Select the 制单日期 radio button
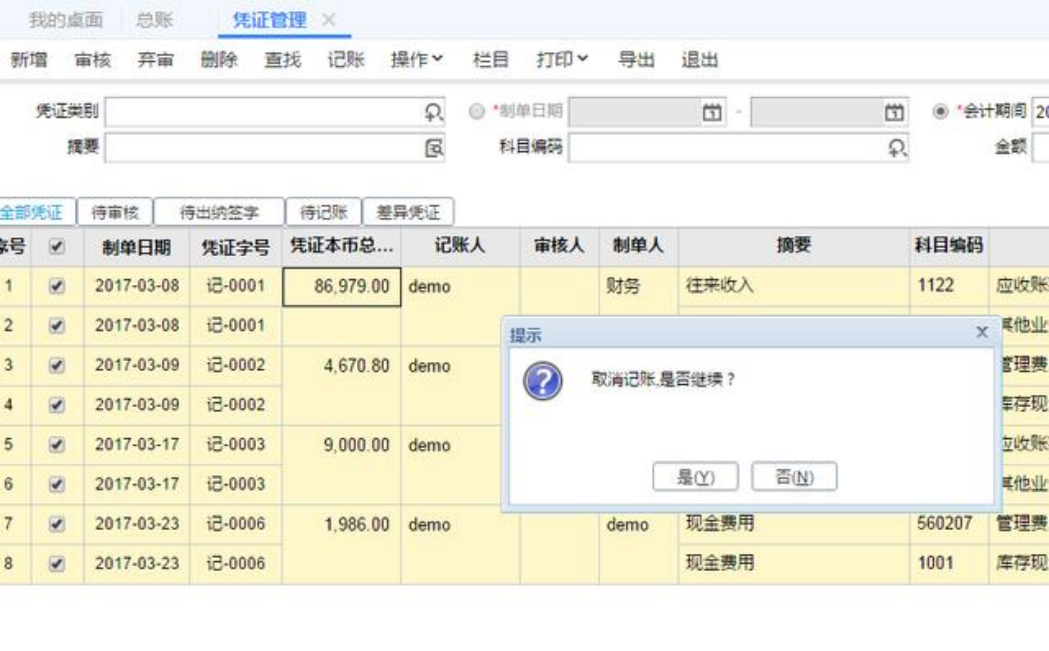Screen dimensions: 1049x651 click(476, 111)
